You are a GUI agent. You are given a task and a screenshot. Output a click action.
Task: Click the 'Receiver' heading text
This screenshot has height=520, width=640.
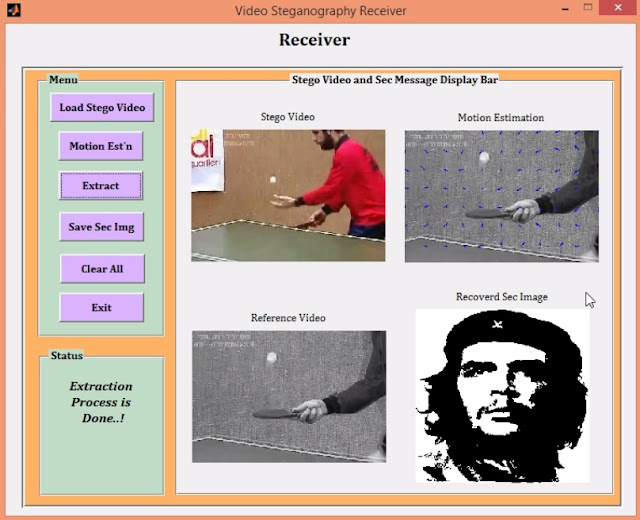pyautogui.click(x=314, y=40)
